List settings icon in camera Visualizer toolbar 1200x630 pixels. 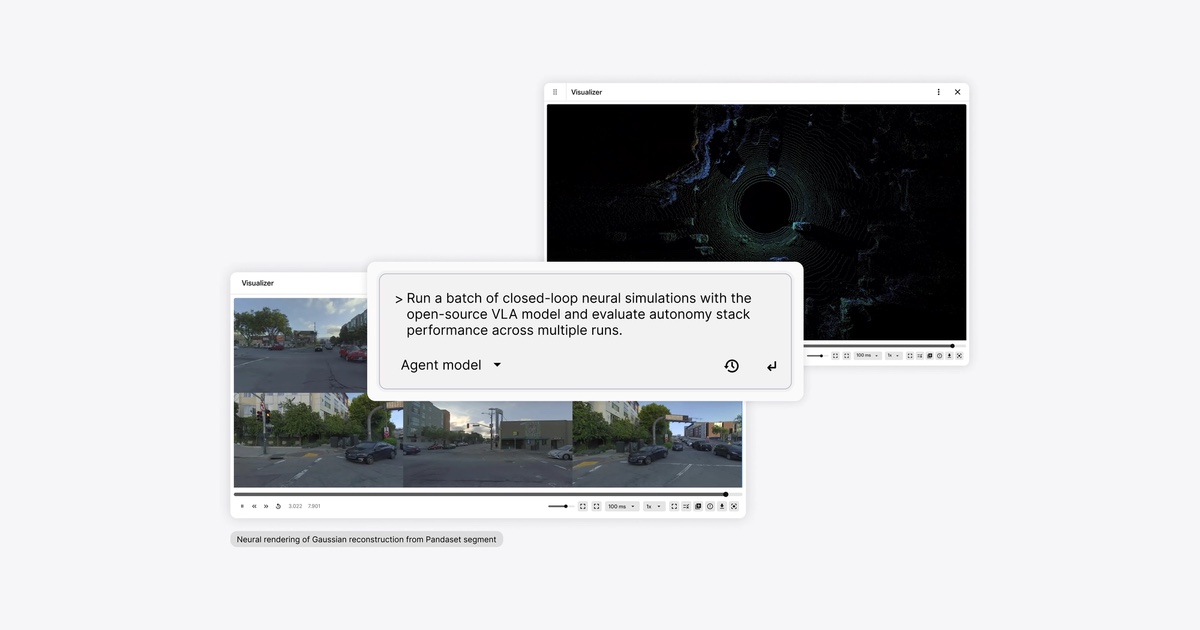click(686, 506)
